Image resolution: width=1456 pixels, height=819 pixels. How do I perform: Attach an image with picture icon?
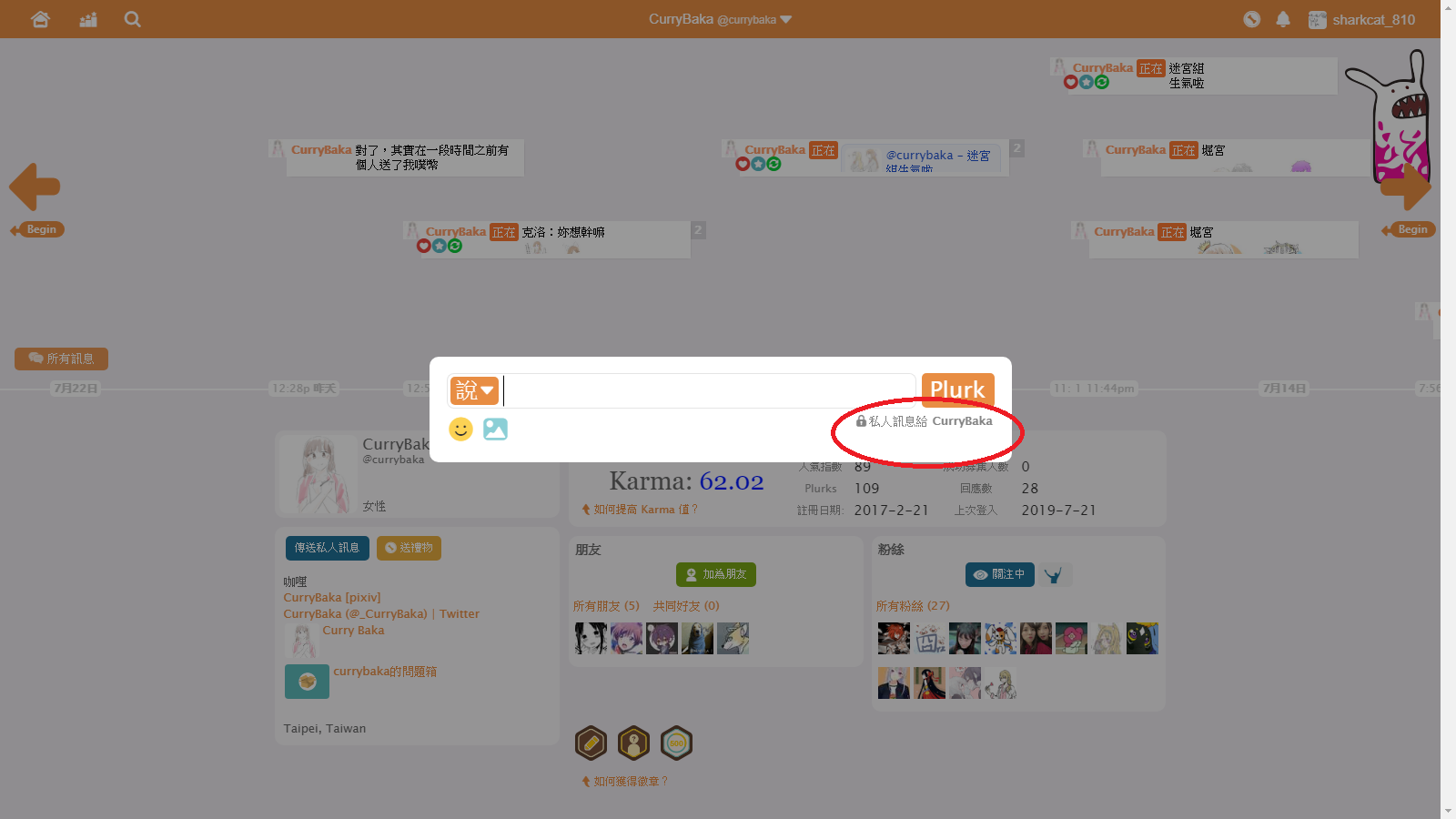pos(495,429)
